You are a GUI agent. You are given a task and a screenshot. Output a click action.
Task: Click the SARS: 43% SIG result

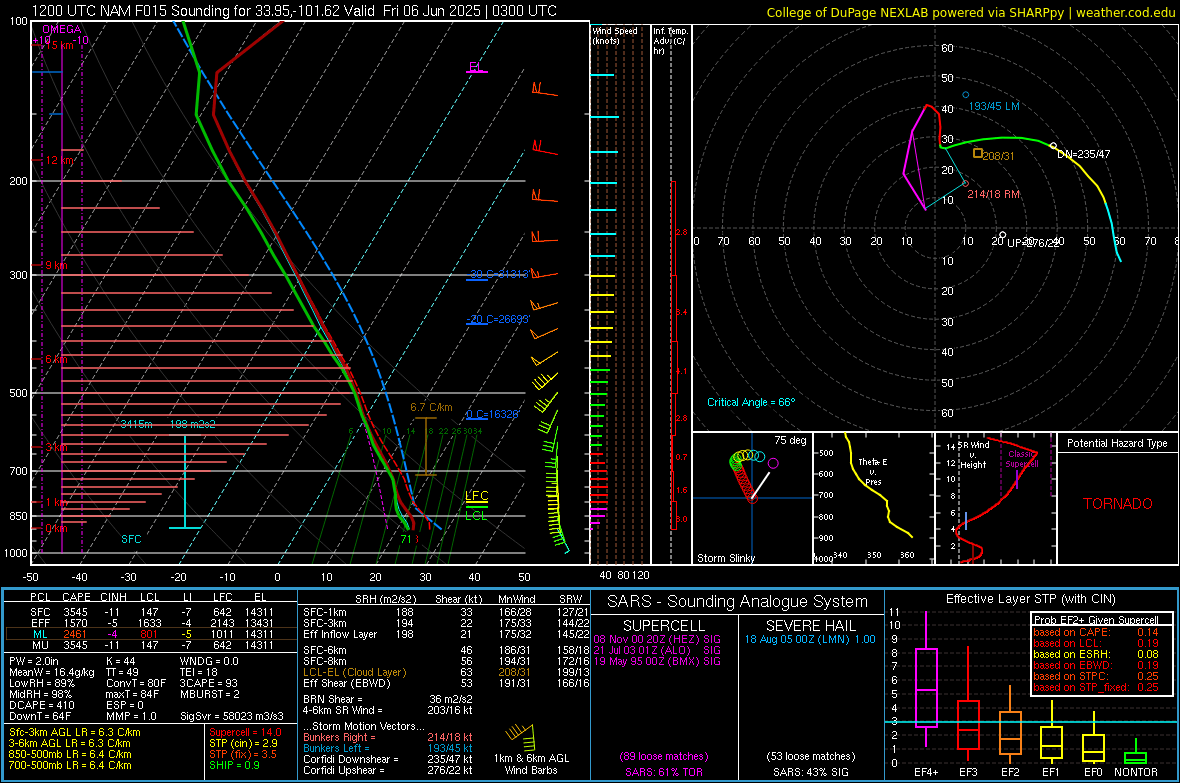coord(810,772)
